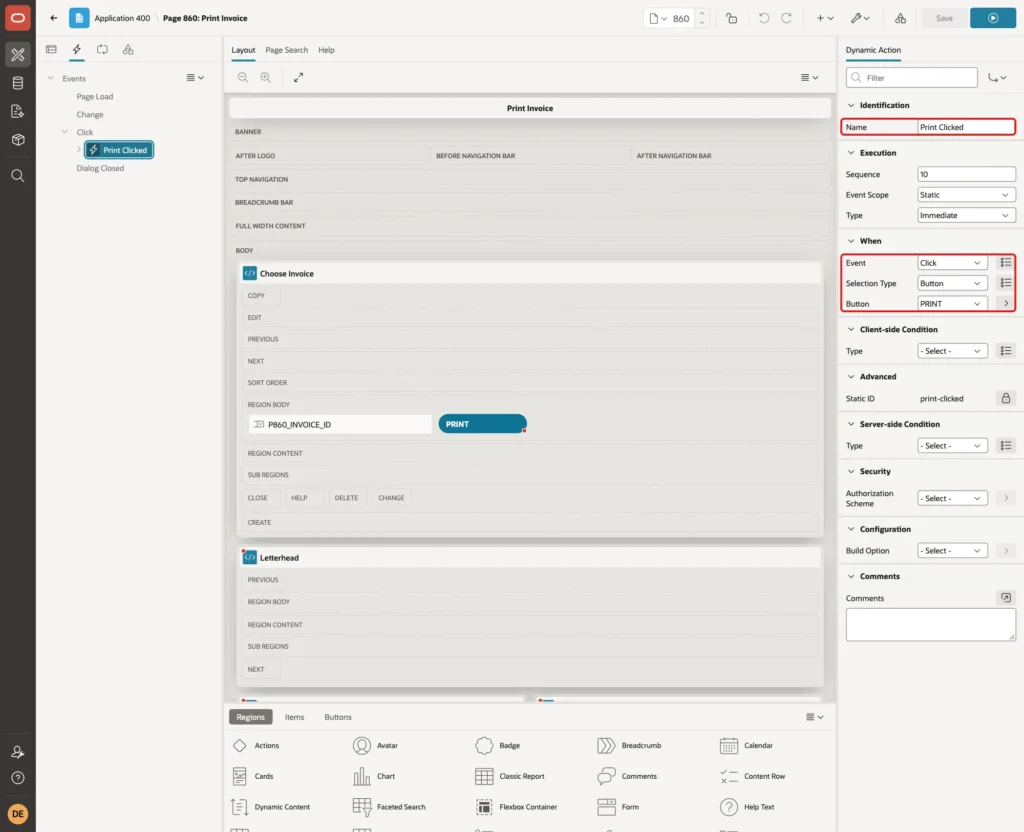Image resolution: width=1024 pixels, height=832 pixels.
Task: Open the Event Scope dropdown
Action: tap(966, 195)
